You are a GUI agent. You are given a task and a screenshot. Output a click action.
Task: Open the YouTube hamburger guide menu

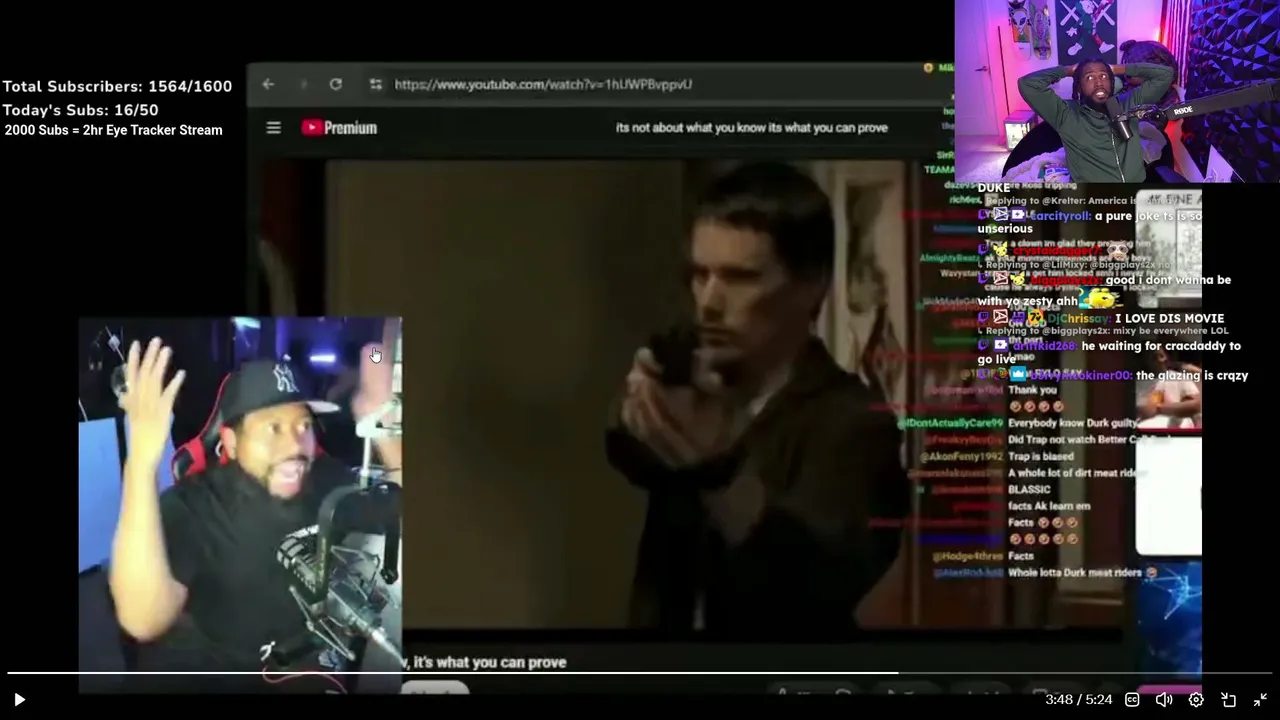273,128
